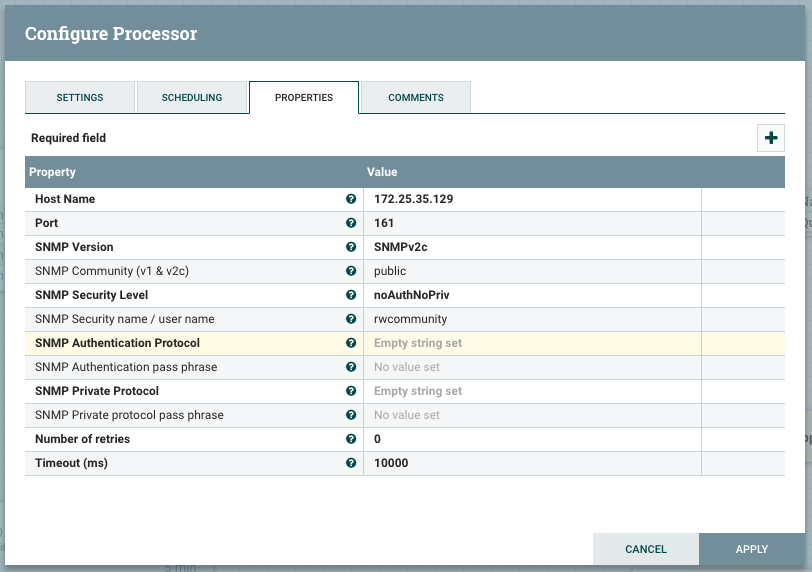Open the Comments tab
This screenshot has height=572, width=812.
tap(416, 98)
